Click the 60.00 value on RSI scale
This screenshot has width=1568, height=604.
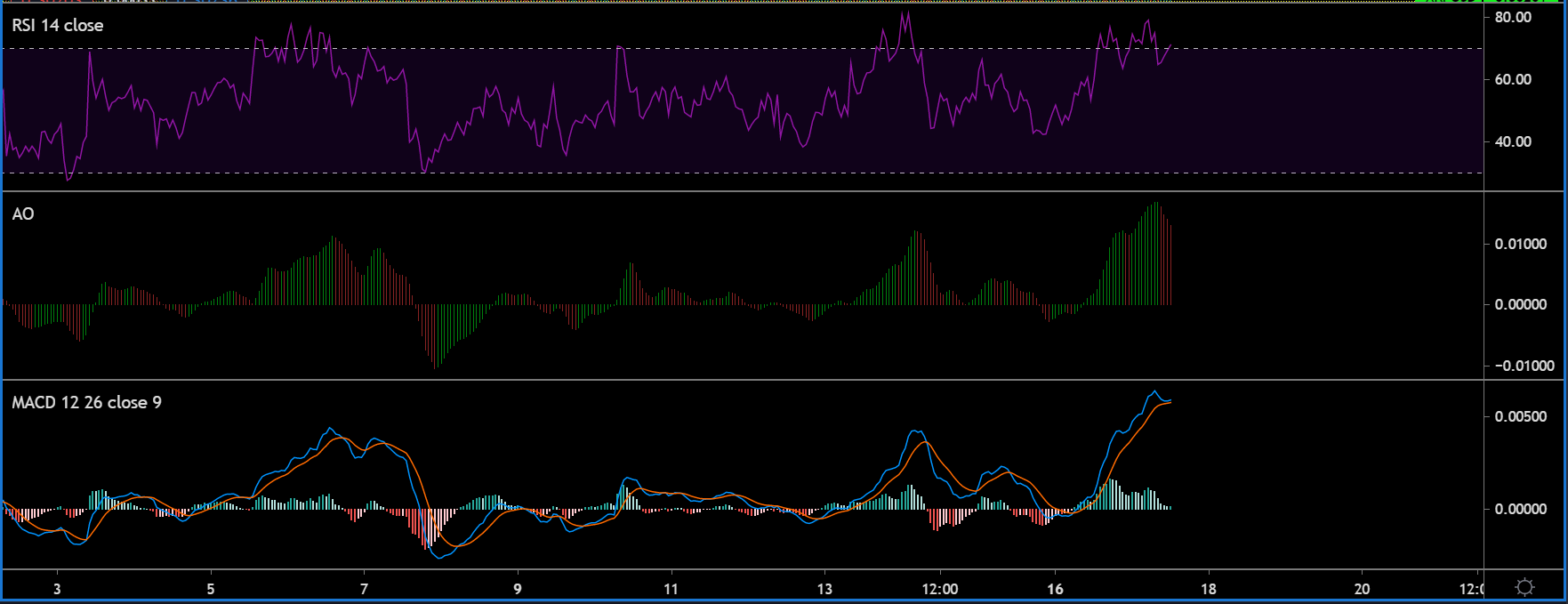[1513, 79]
